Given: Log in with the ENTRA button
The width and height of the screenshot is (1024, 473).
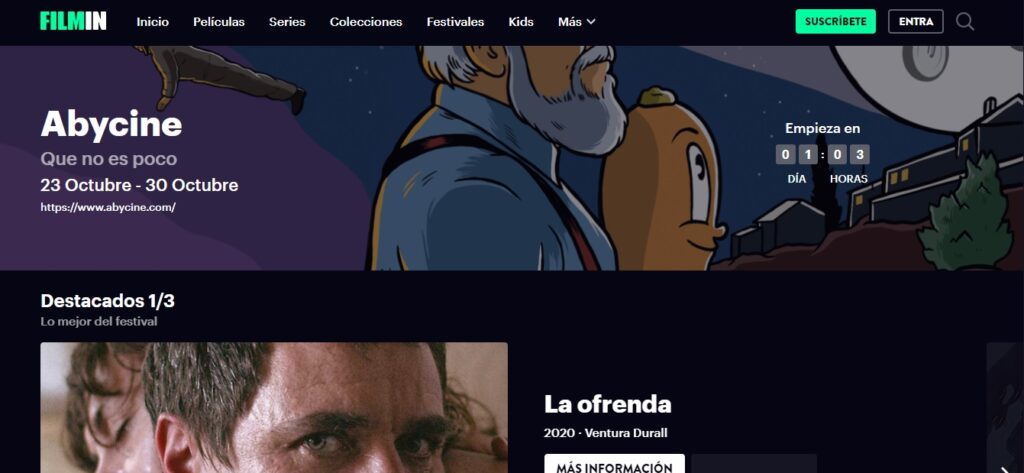Looking at the screenshot, I should 916,22.
